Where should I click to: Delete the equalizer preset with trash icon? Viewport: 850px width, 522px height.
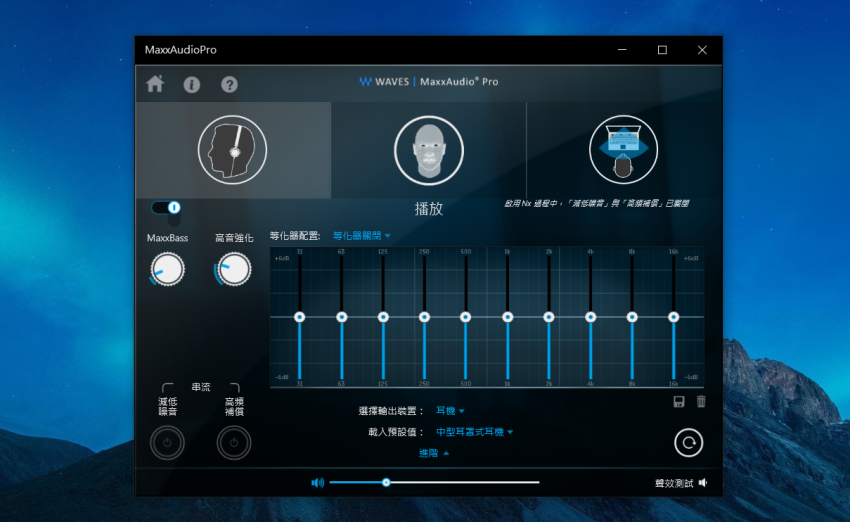pos(701,402)
